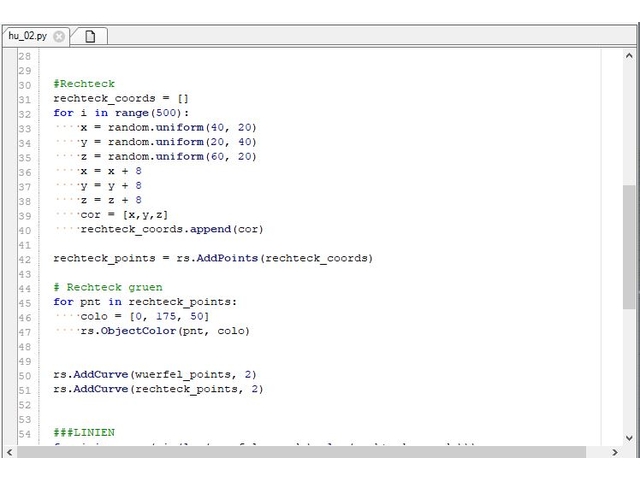Image resolution: width=640 pixels, height=480 pixels.
Task: Click the horizontal scrollbar right arrow
Action: [x=614, y=452]
